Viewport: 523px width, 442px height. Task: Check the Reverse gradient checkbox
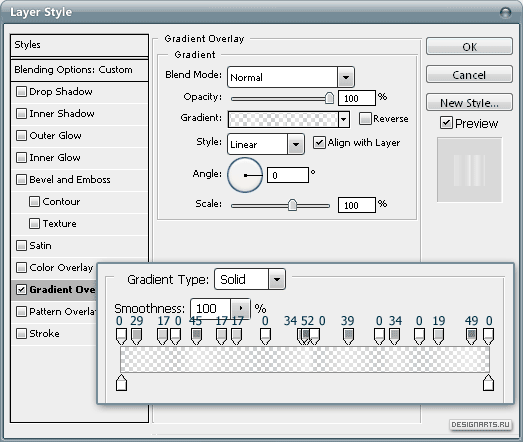(x=365, y=118)
